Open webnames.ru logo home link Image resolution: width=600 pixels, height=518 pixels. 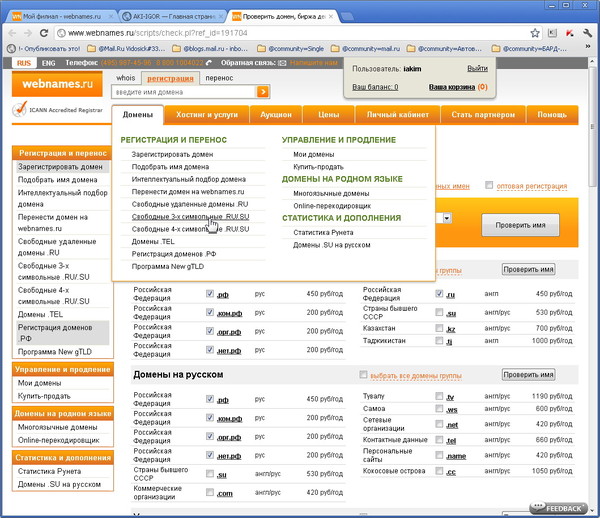click(57, 84)
